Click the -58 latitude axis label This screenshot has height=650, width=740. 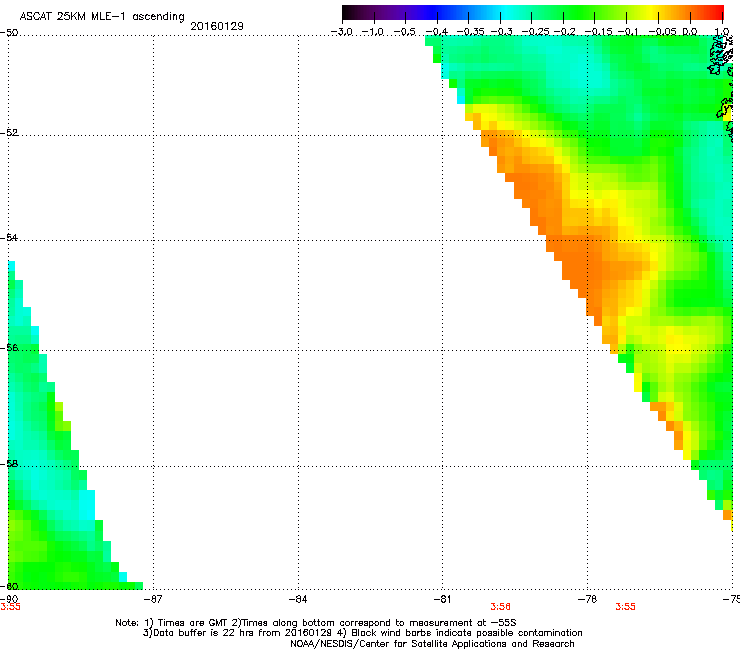pyautogui.click(x=9, y=464)
